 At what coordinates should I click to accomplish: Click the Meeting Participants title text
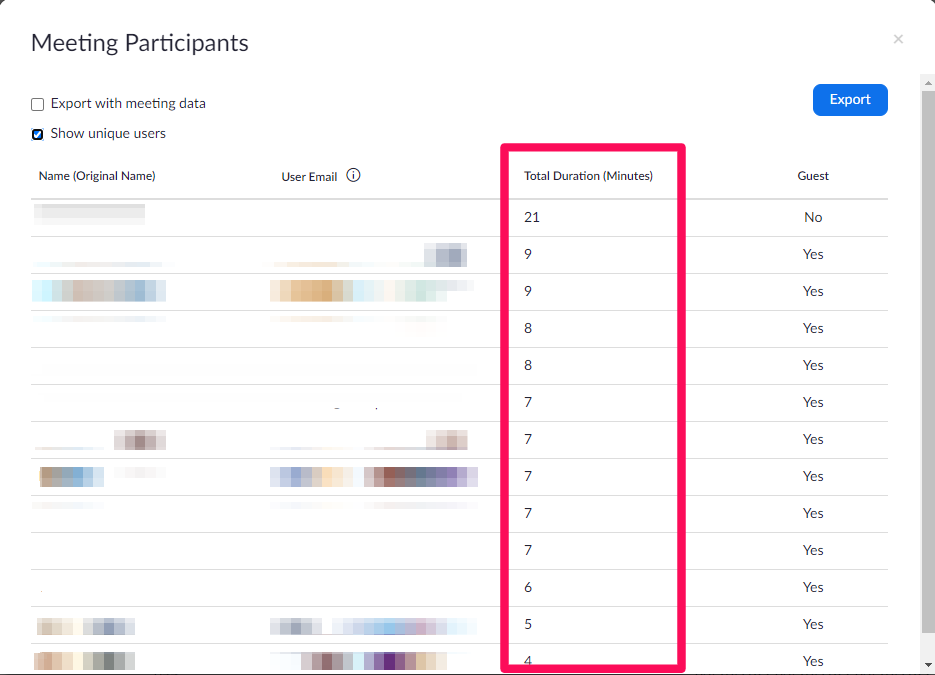pyautogui.click(x=140, y=43)
